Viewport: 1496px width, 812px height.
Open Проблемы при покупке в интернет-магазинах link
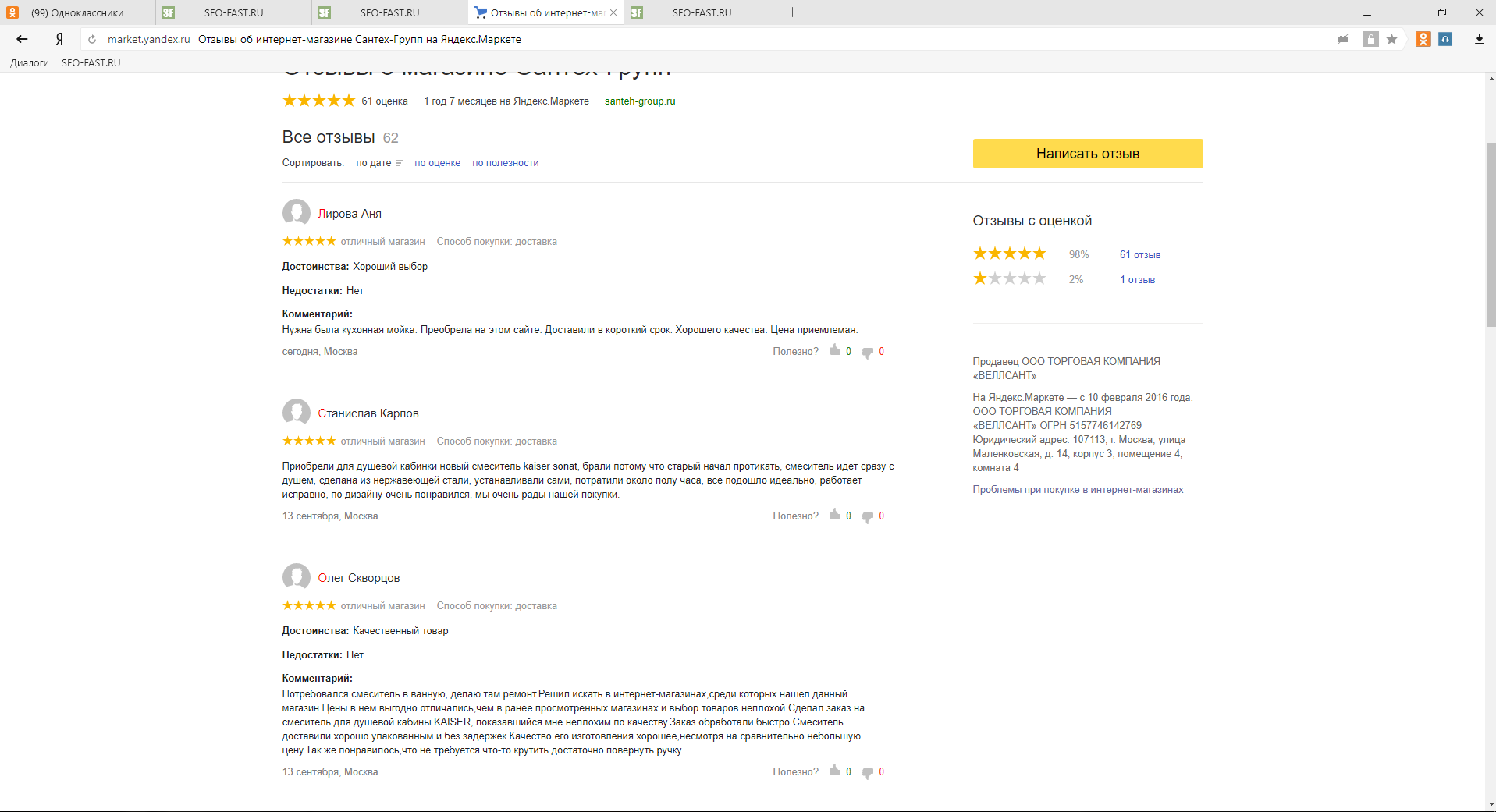(1078, 490)
